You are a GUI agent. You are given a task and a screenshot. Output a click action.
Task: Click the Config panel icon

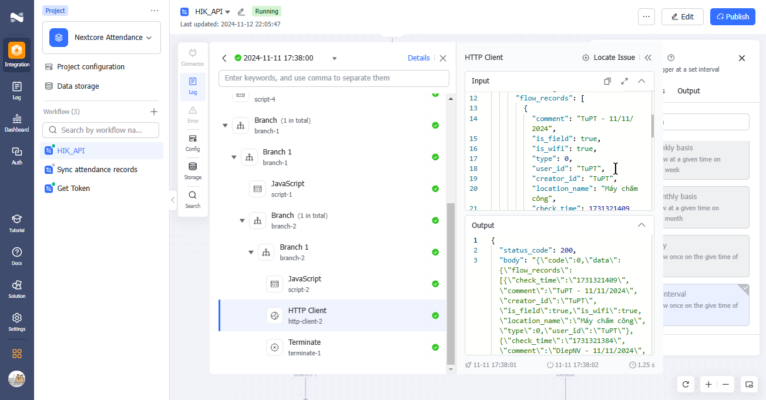pos(192,141)
